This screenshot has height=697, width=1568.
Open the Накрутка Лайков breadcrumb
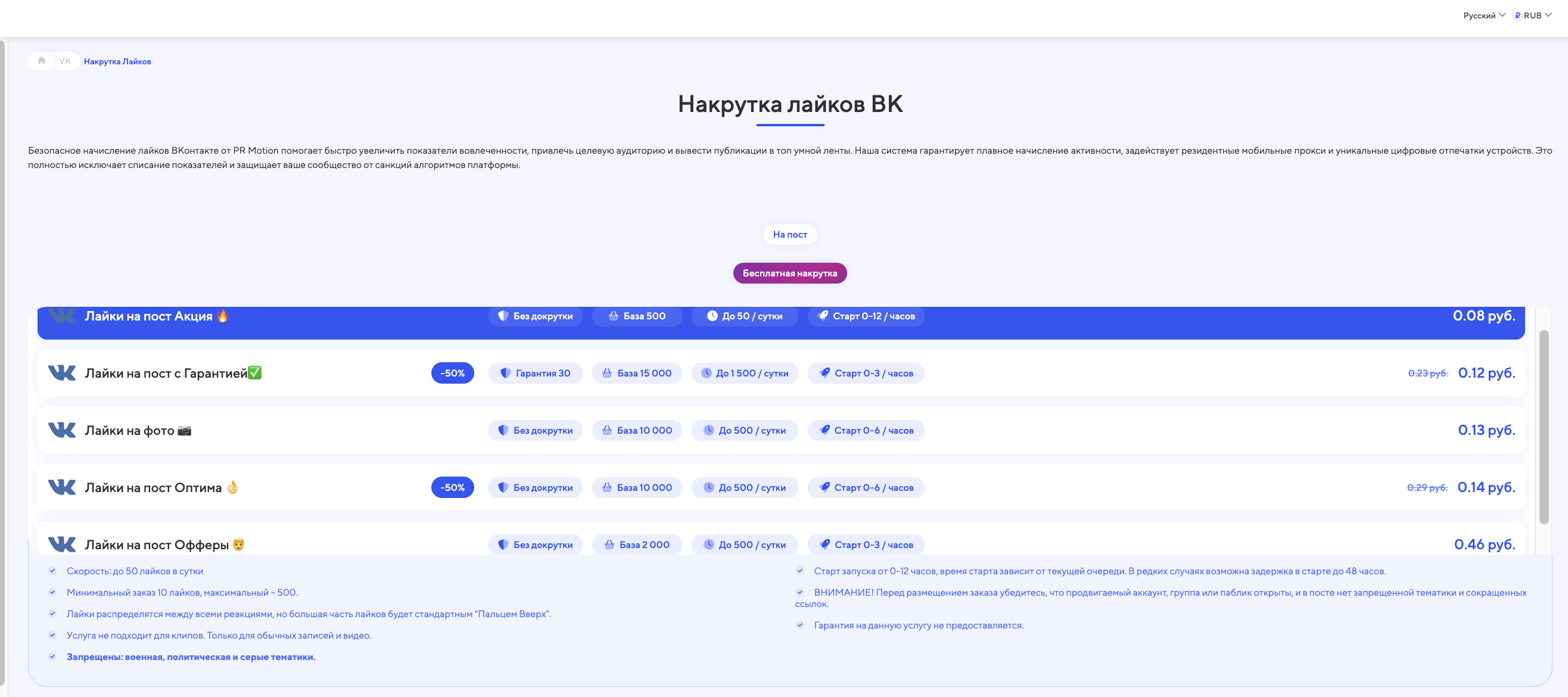click(117, 61)
